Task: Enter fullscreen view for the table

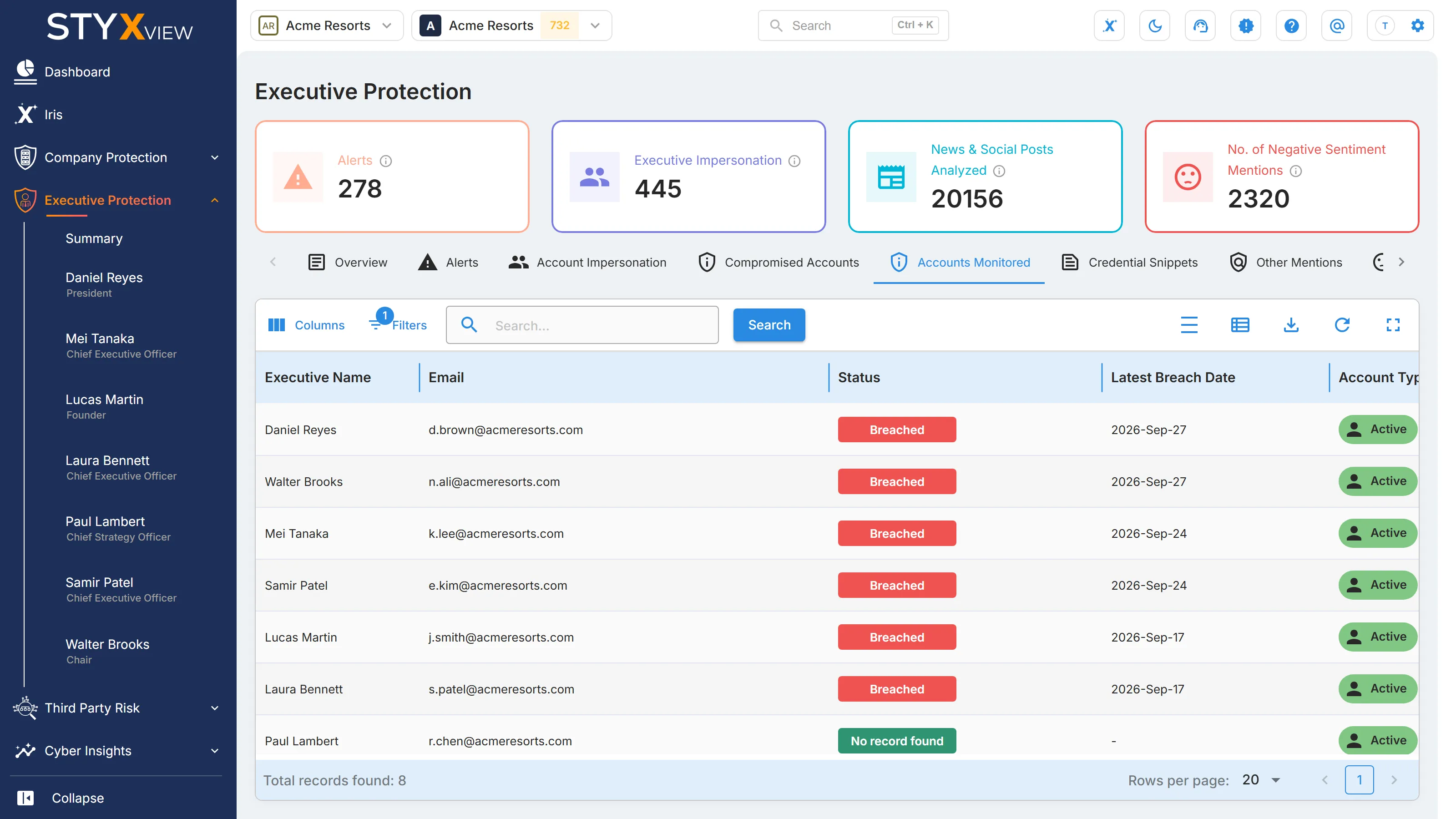Action: coord(1393,325)
